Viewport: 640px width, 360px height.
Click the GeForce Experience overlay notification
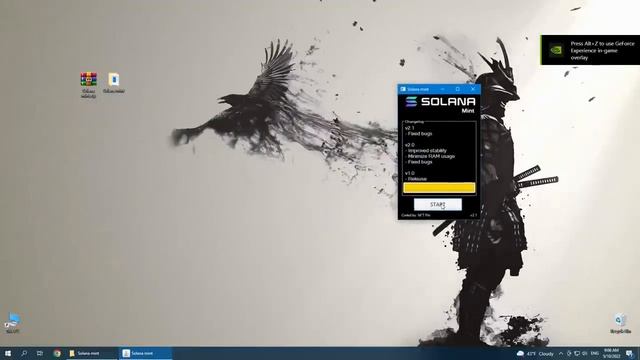(x=590, y=50)
